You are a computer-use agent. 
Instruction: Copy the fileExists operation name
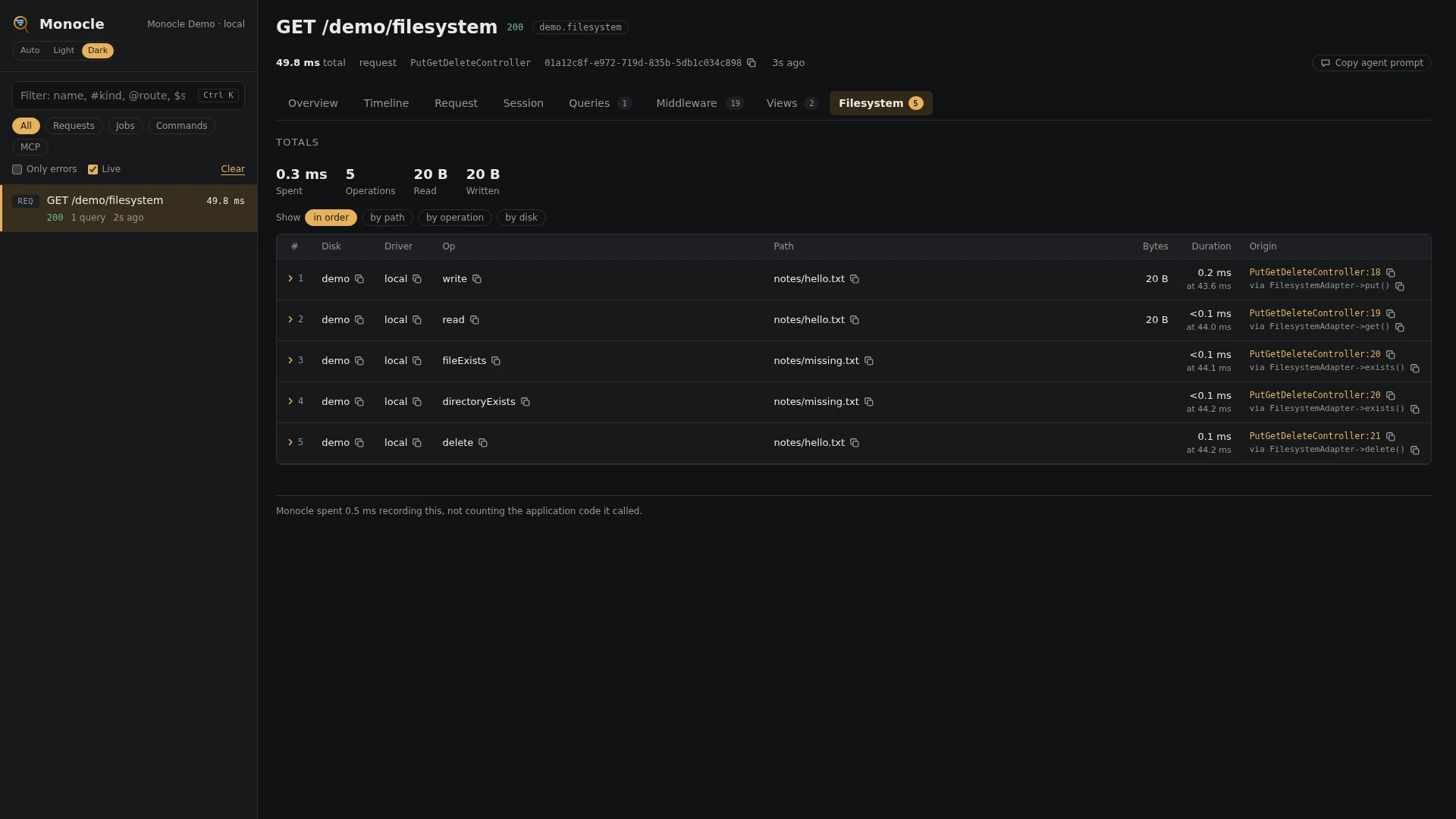pyautogui.click(x=496, y=361)
